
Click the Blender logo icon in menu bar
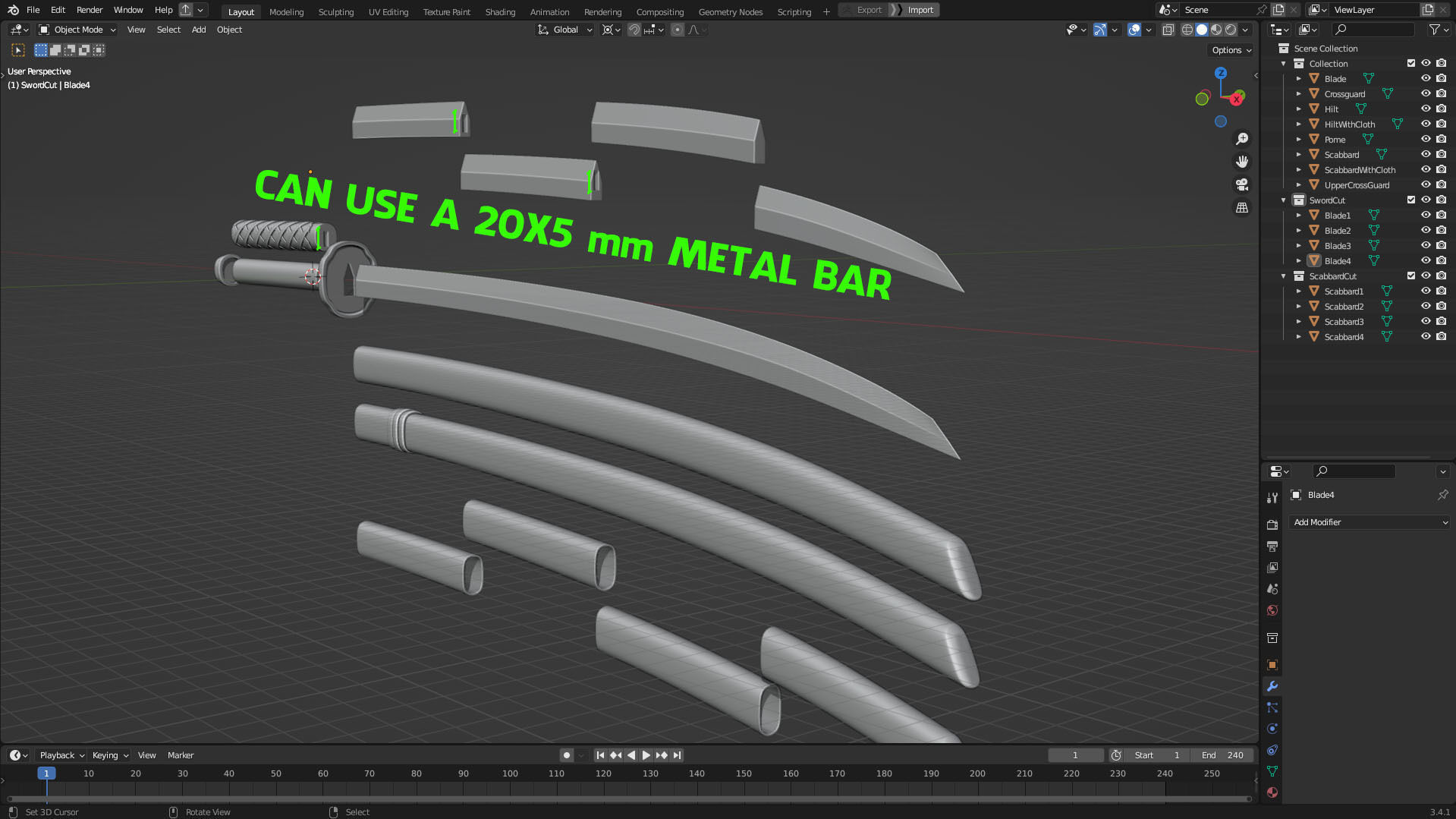click(13, 10)
